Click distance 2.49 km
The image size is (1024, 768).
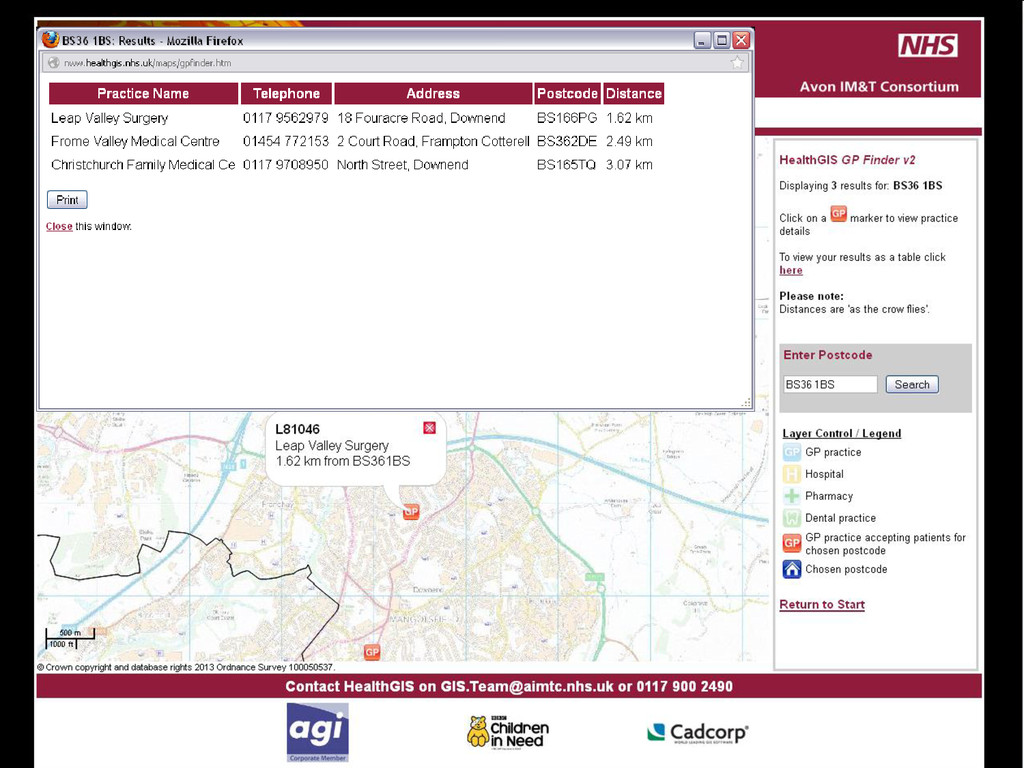pyautogui.click(x=629, y=142)
